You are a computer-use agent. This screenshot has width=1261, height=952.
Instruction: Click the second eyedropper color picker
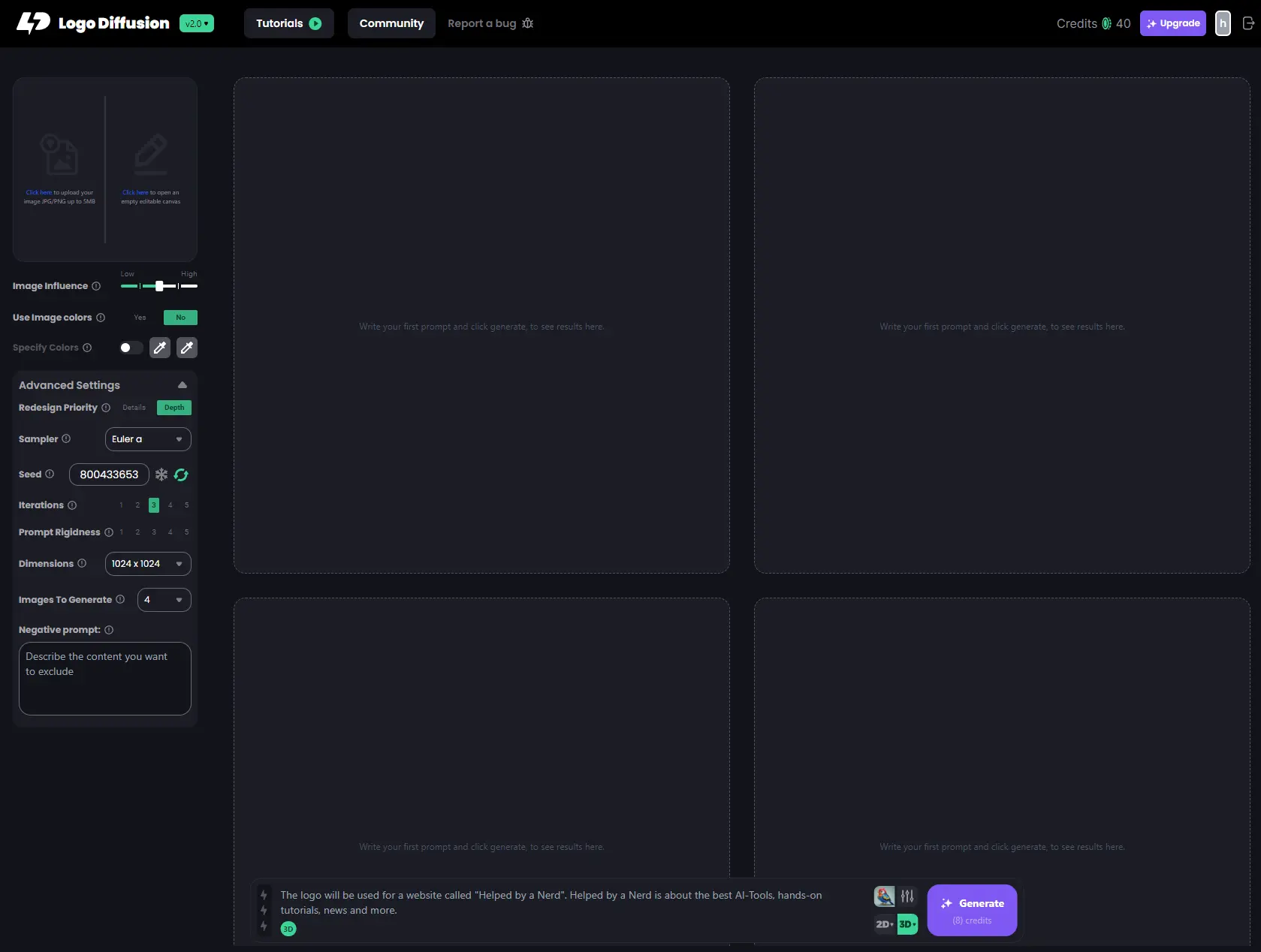[x=187, y=348]
